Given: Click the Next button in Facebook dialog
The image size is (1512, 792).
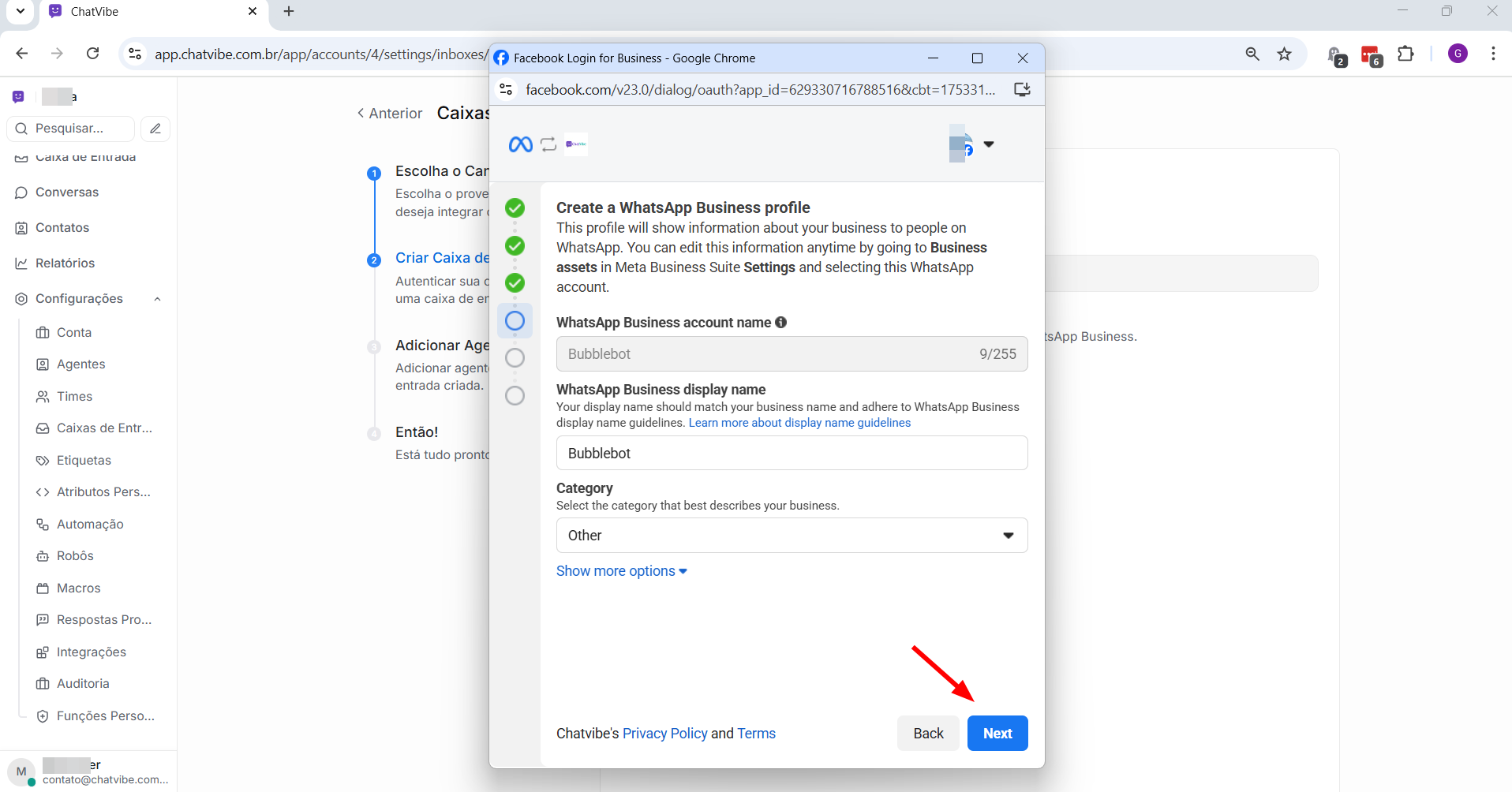Looking at the screenshot, I should point(997,733).
